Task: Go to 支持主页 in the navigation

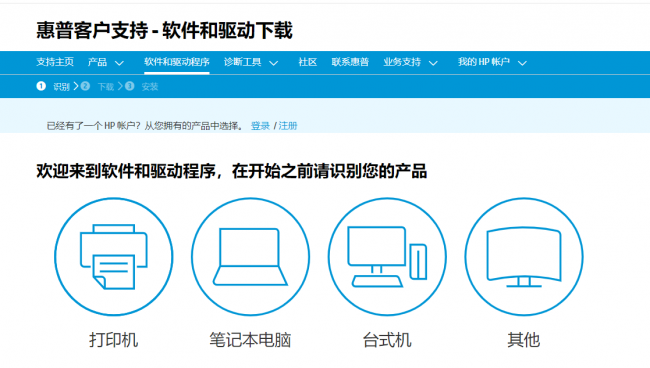Action: [x=55, y=62]
